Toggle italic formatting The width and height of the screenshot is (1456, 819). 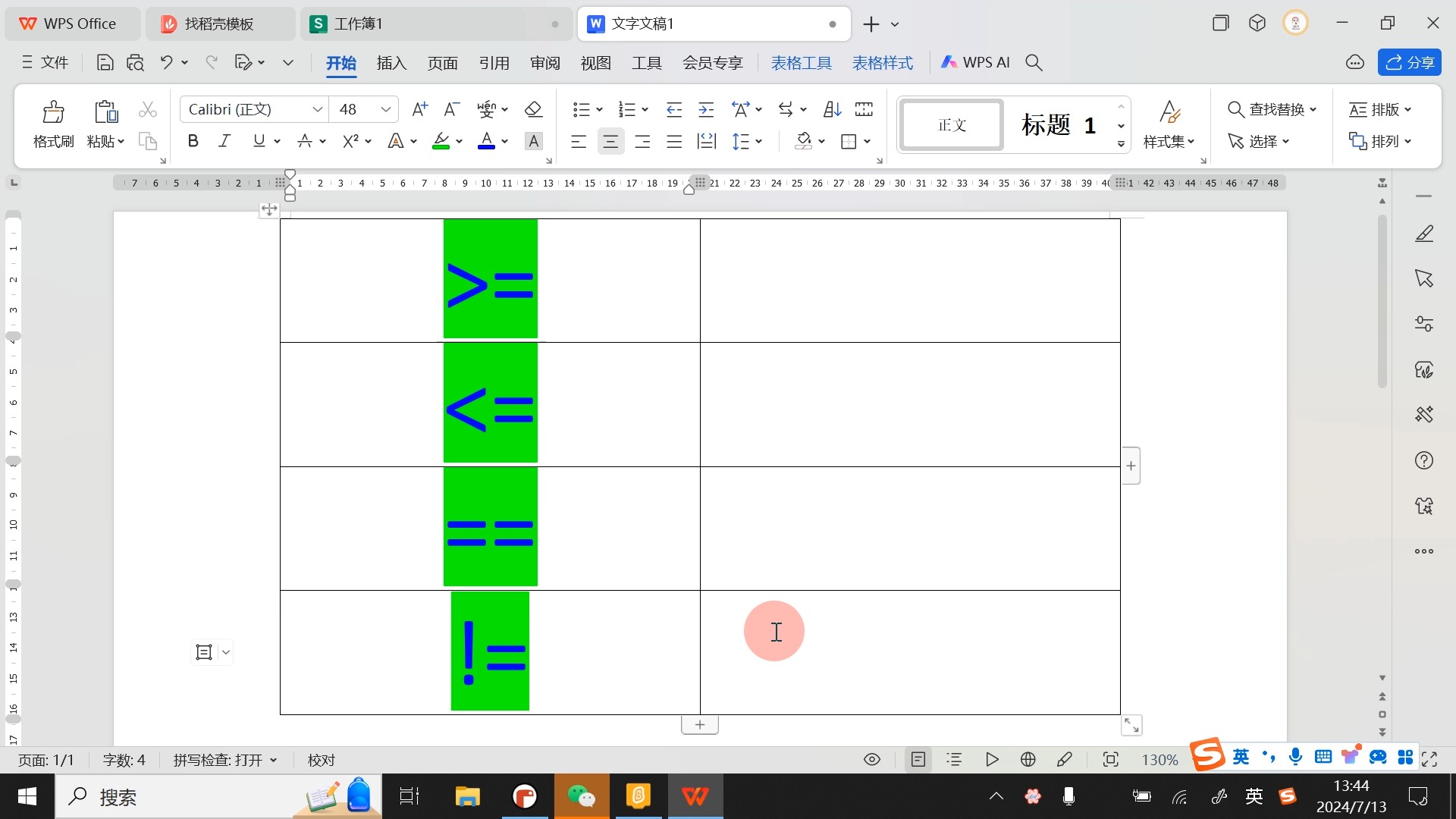coord(224,141)
